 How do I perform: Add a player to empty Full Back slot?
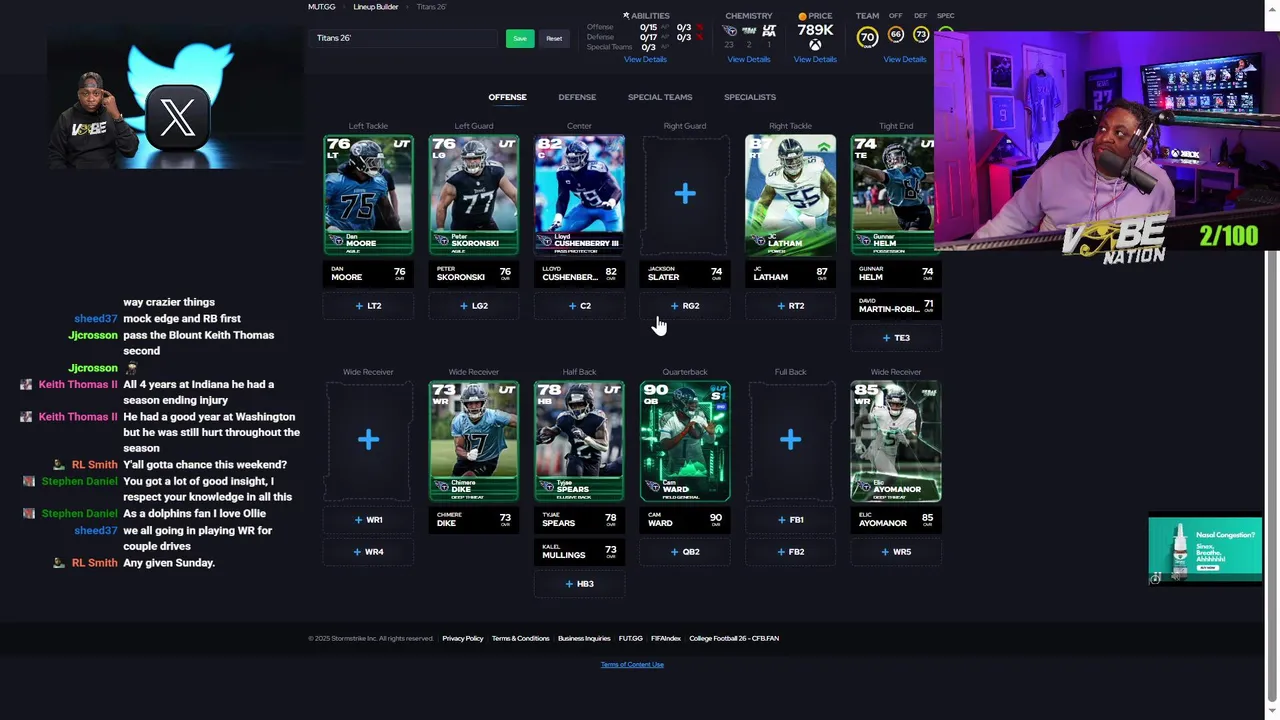click(x=790, y=440)
